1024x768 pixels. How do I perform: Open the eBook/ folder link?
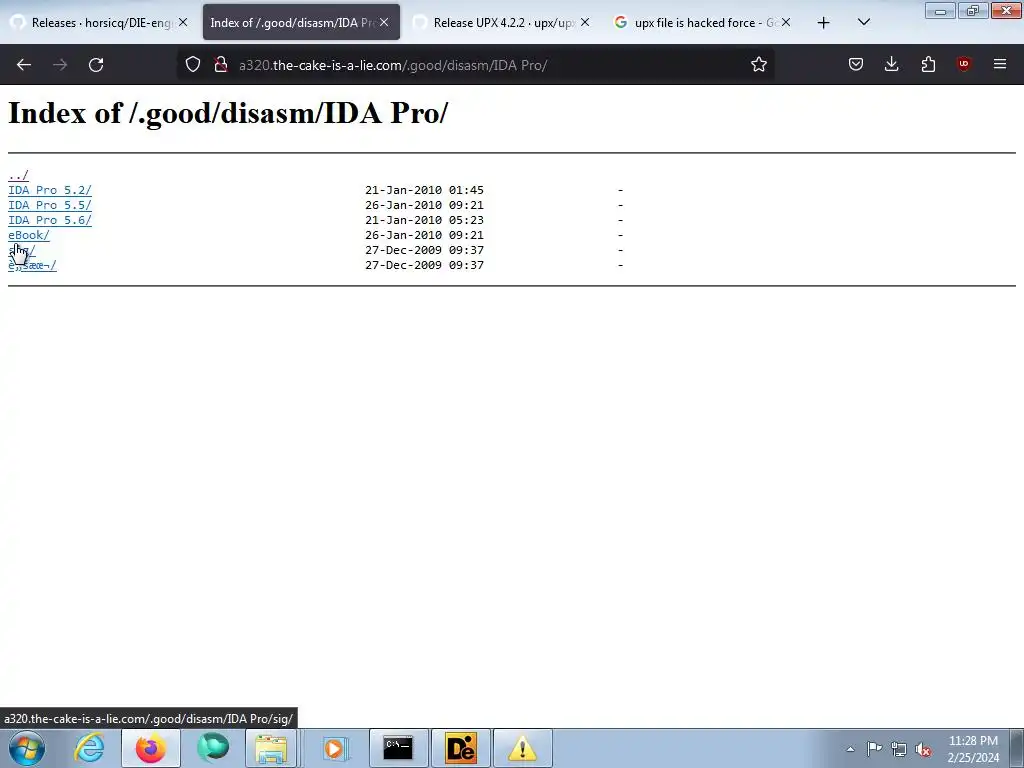click(29, 235)
